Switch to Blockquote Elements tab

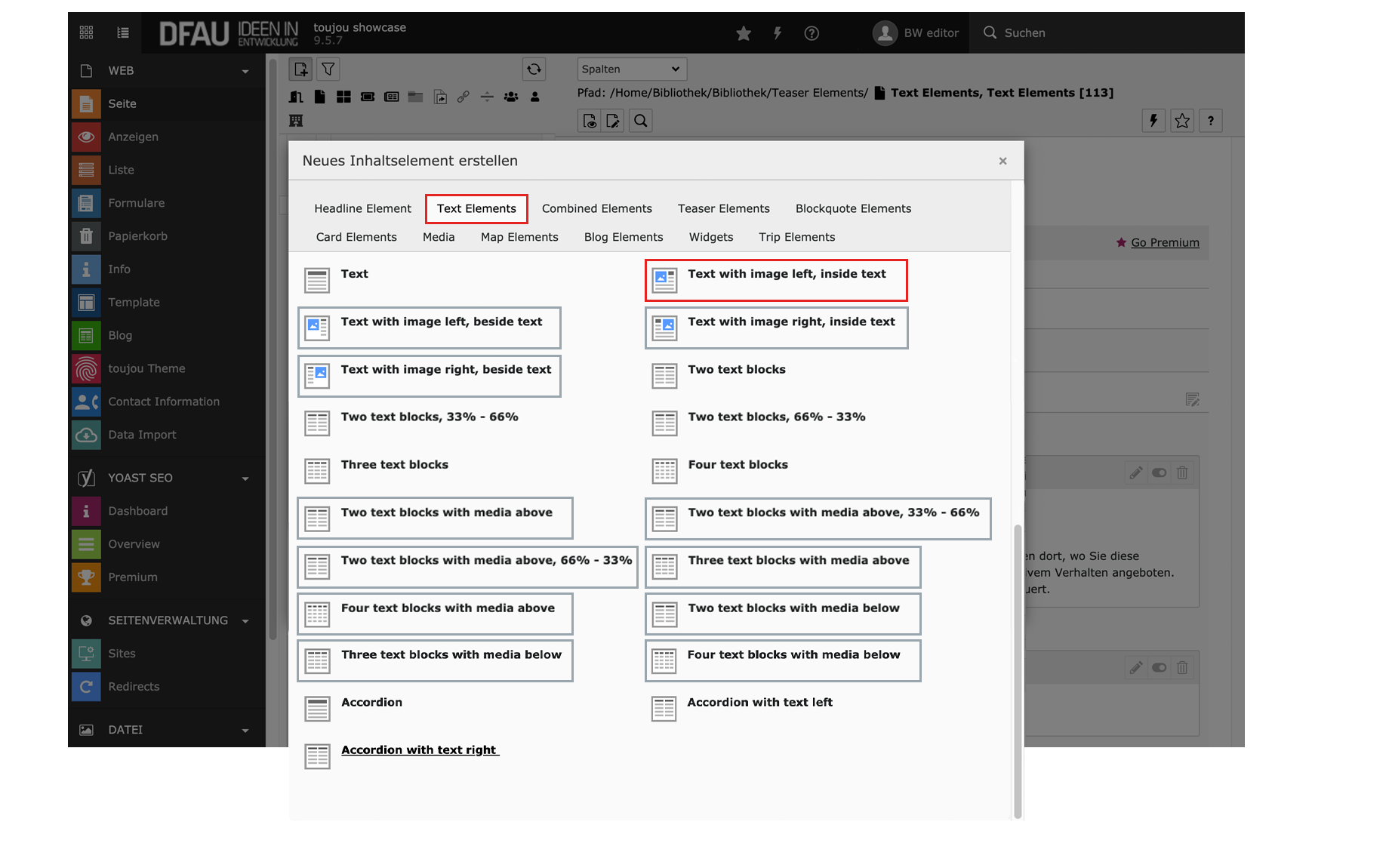(x=853, y=208)
